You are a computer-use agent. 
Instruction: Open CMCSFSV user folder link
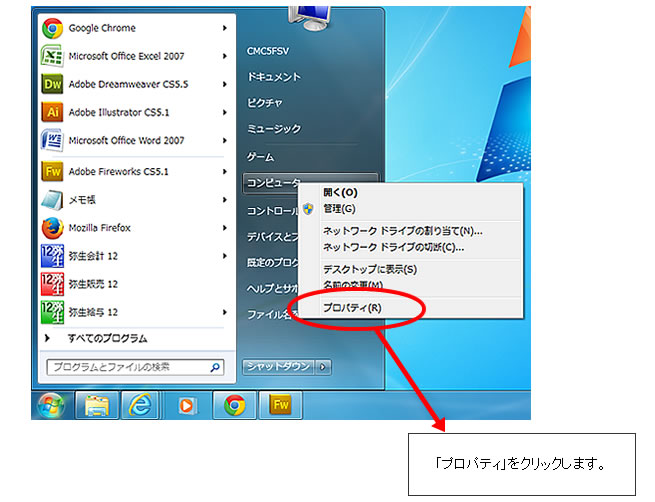click(268, 51)
